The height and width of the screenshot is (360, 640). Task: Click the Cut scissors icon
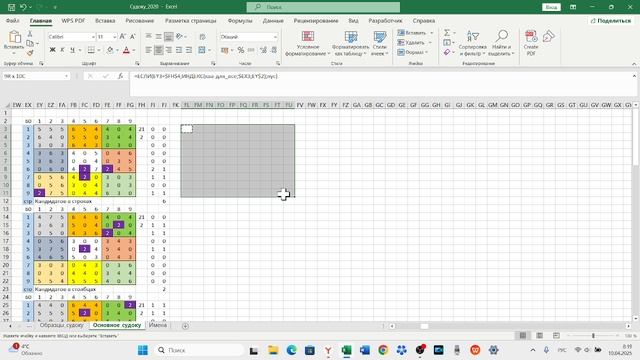point(30,33)
